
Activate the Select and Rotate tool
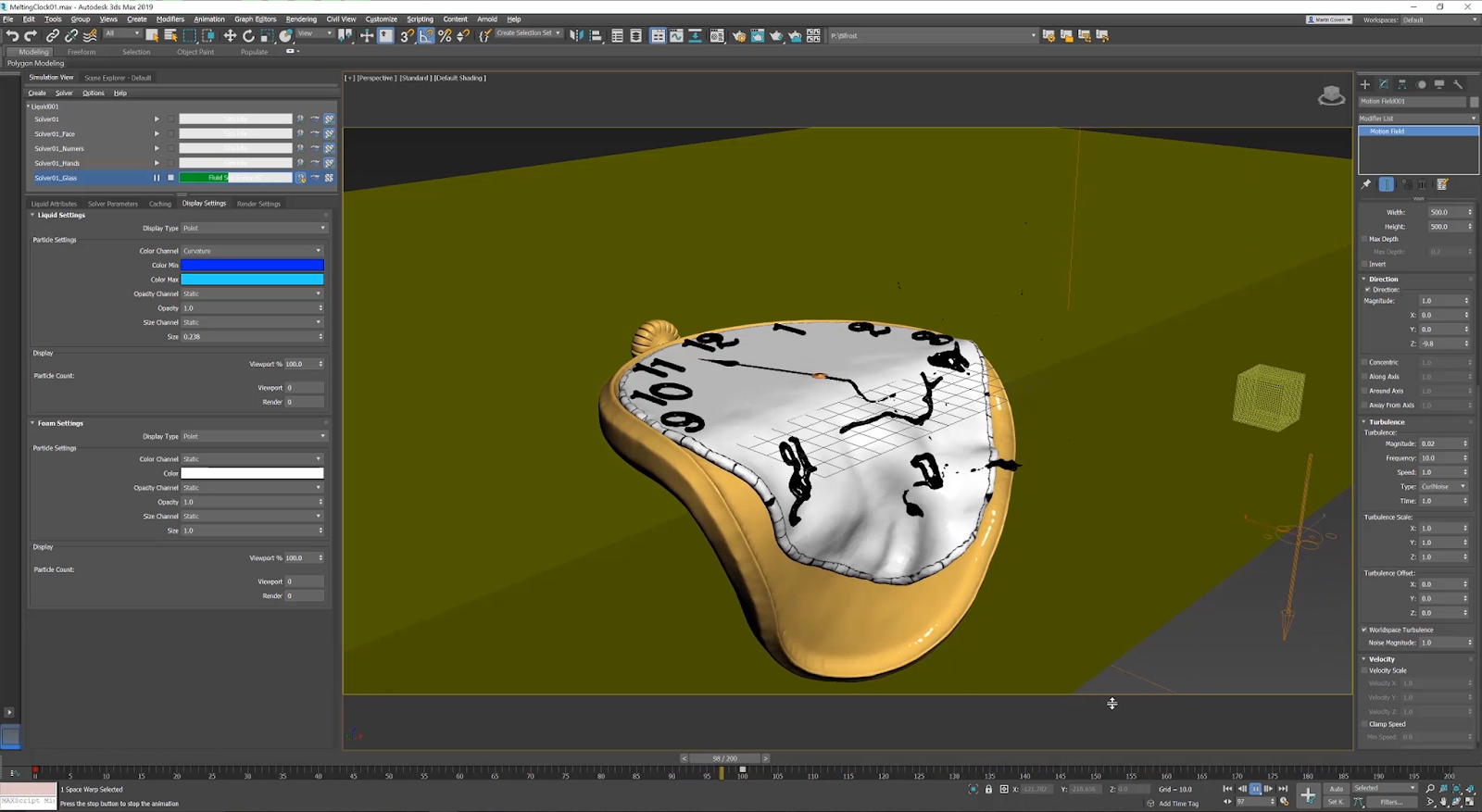(x=248, y=36)
